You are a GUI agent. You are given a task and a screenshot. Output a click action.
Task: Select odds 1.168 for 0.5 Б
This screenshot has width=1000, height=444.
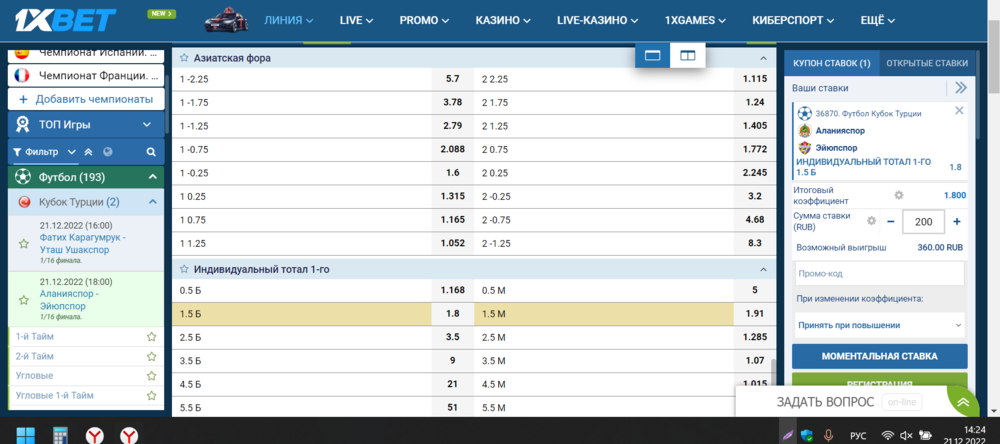click(x=453, y=290)
